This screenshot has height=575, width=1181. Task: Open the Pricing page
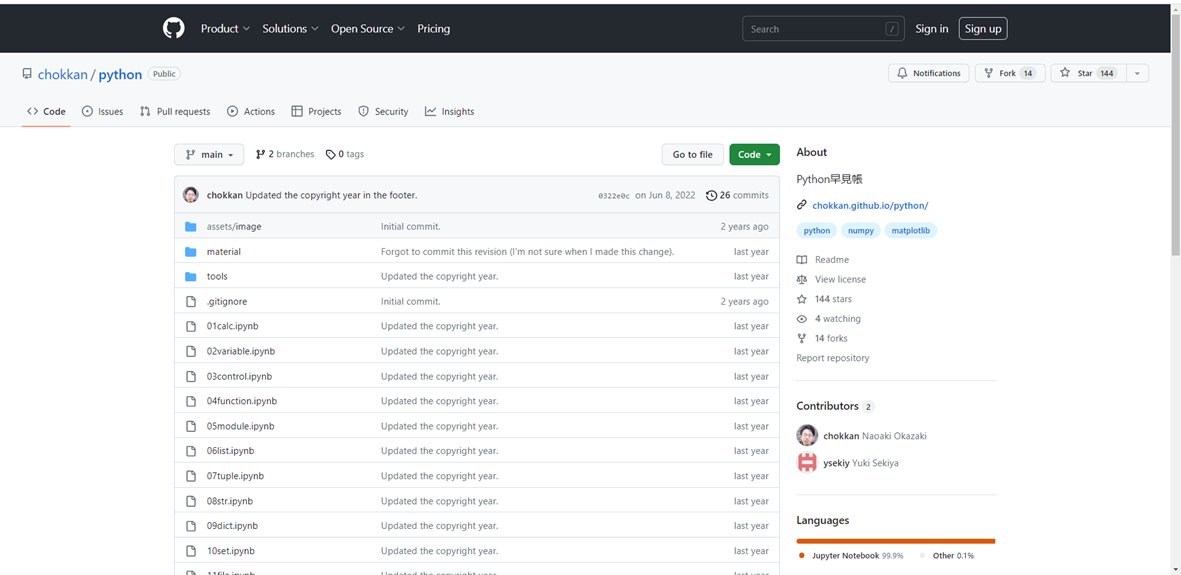point(434,29)
